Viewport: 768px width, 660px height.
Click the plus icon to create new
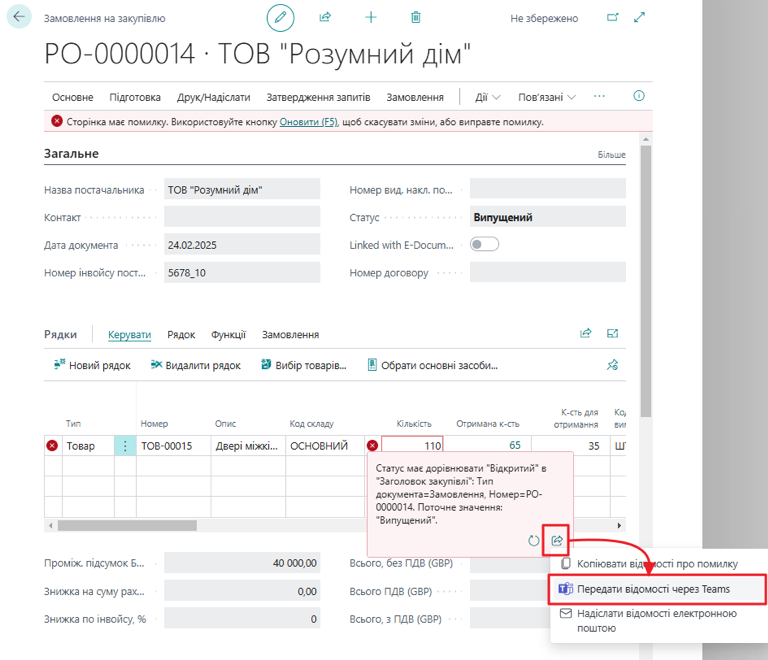click(x=371, y=18)
